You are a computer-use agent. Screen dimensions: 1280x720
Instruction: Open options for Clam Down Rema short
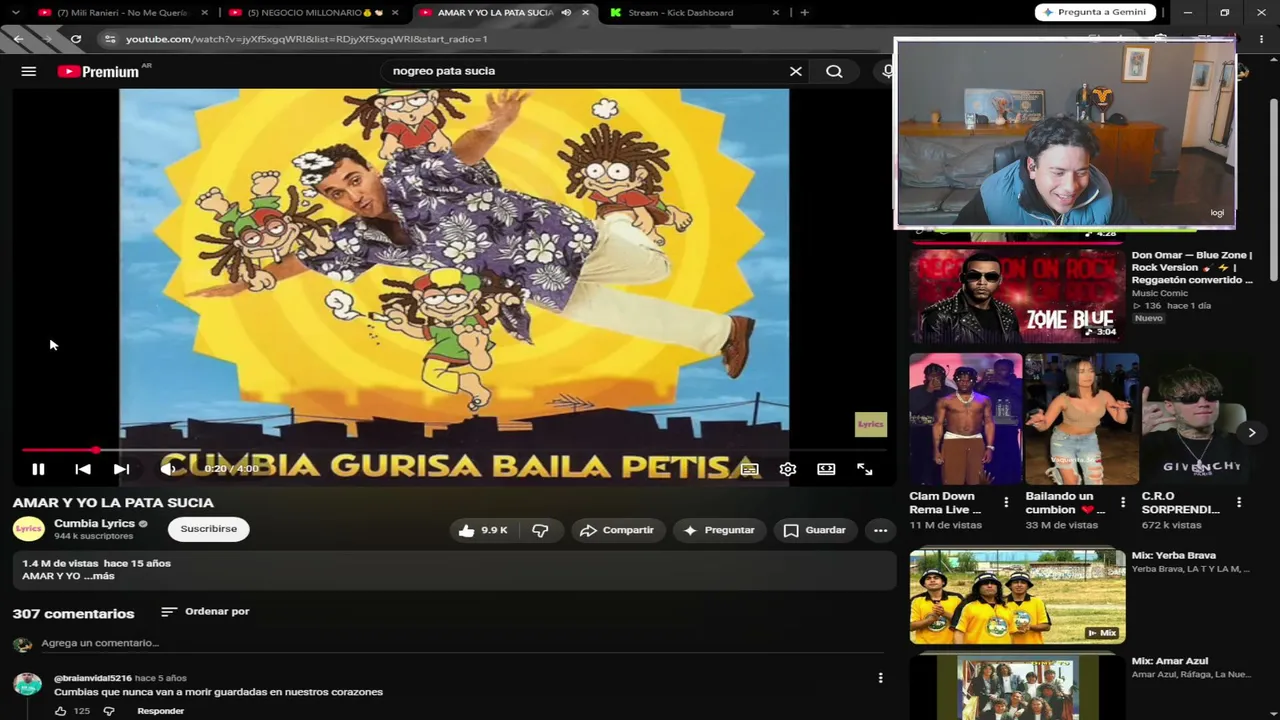point(1006,502)
